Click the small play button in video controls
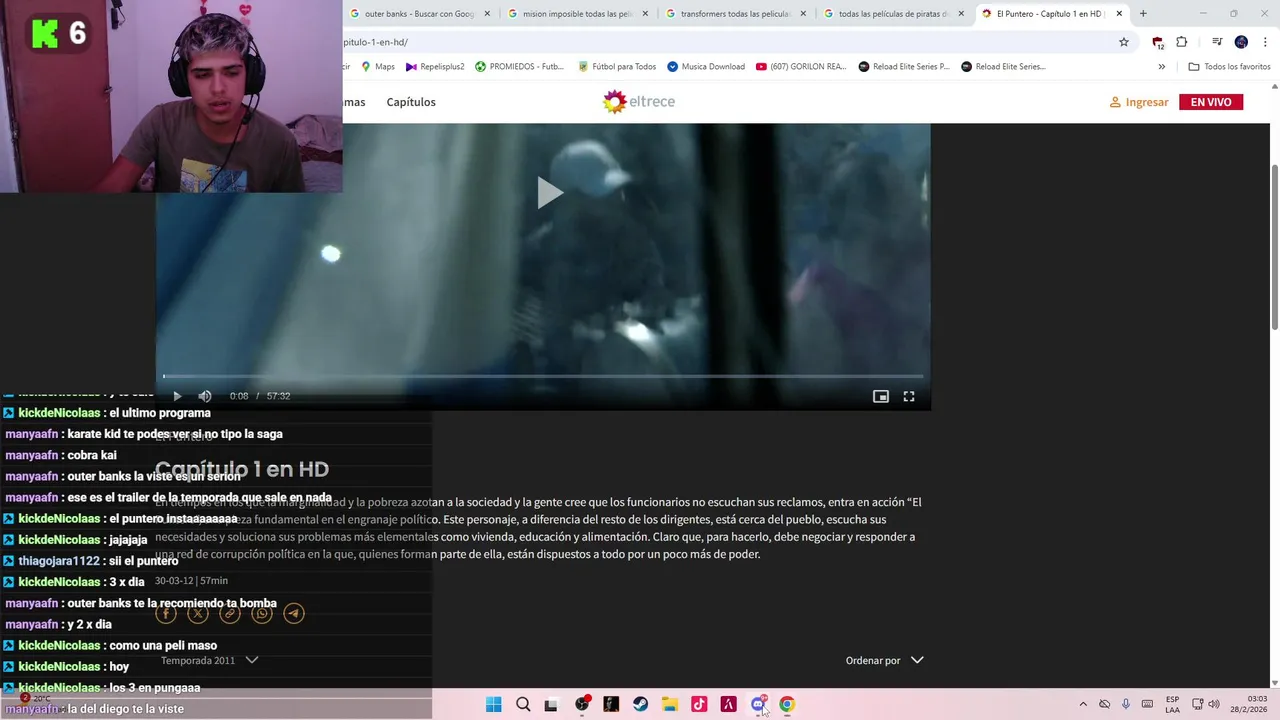Screen dimensions: 1280x720 [x=177, y=396]
